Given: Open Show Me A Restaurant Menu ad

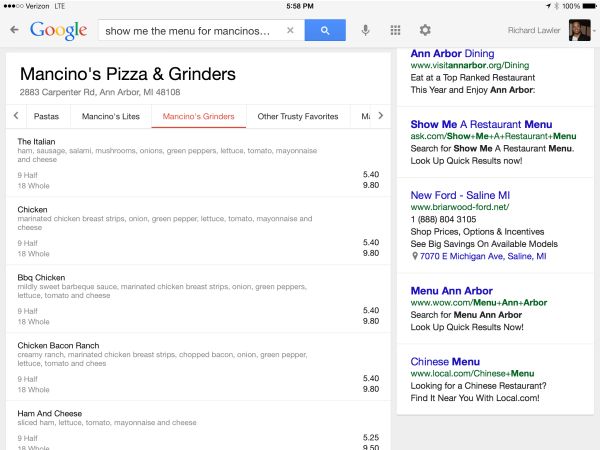Looking at the screenshot, I should point(481,124).
